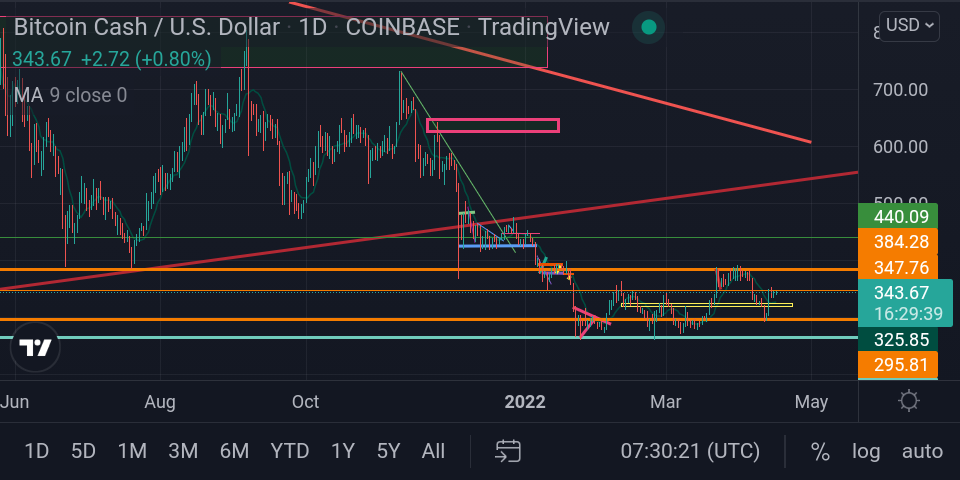This screenshot has width=960, height=480.
Task: Toggle log scale mode
Action: pos(866,452)
